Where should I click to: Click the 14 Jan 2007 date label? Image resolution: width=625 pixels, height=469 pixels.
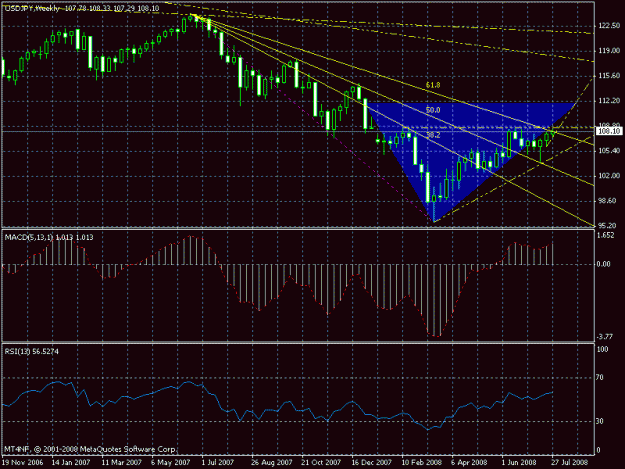(71, 462)
